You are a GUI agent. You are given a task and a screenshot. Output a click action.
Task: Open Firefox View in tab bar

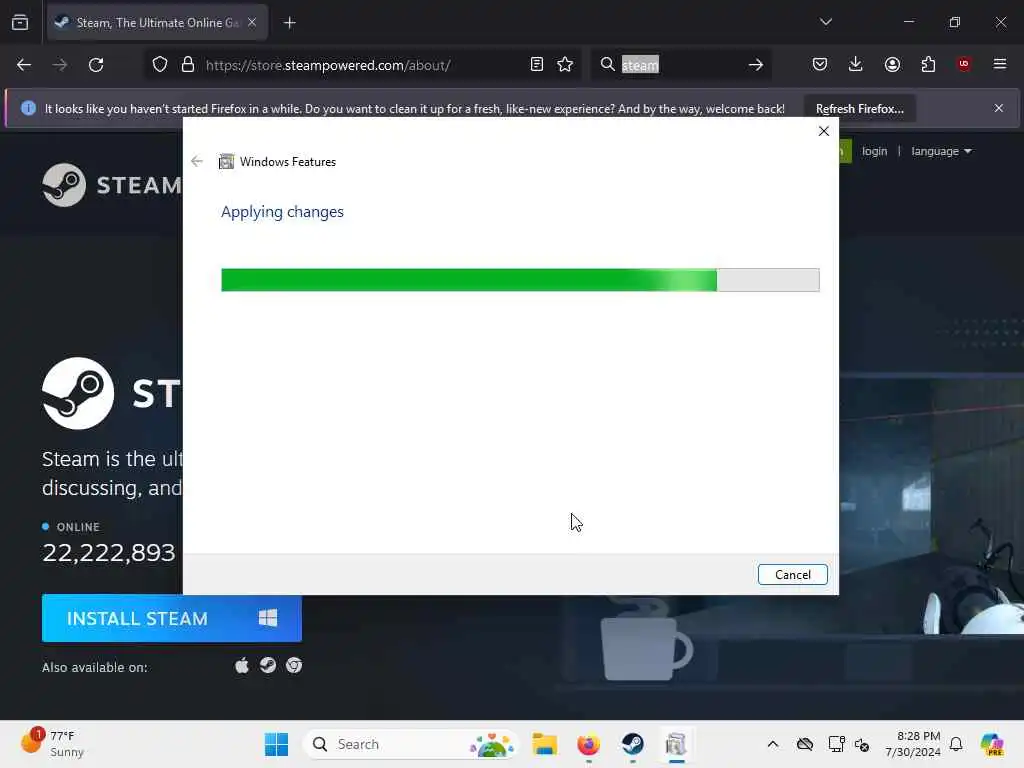pyautogui.click(x=20, y=22)
